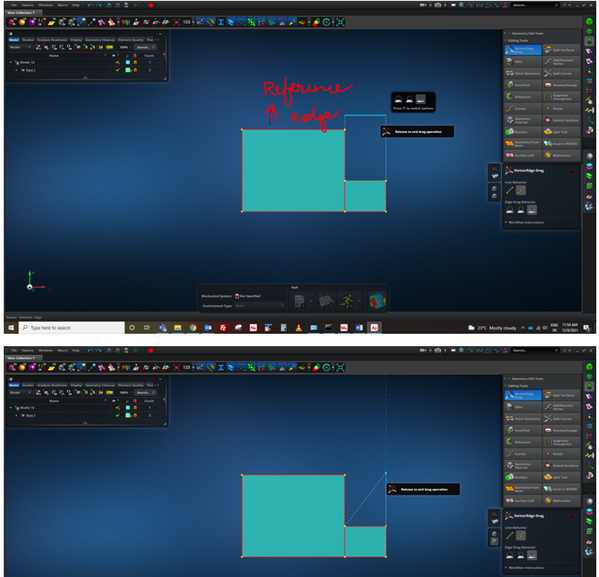The width and height of the screenshot is (599, 577).
Task: Switch to Geometry Cleanup tab in upper screenshot
Action: tap(100, 40)
